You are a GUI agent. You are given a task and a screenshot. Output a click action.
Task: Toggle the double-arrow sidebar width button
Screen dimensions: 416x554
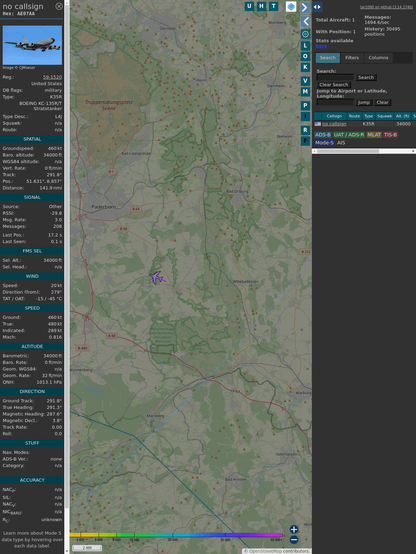click(317, 7)
